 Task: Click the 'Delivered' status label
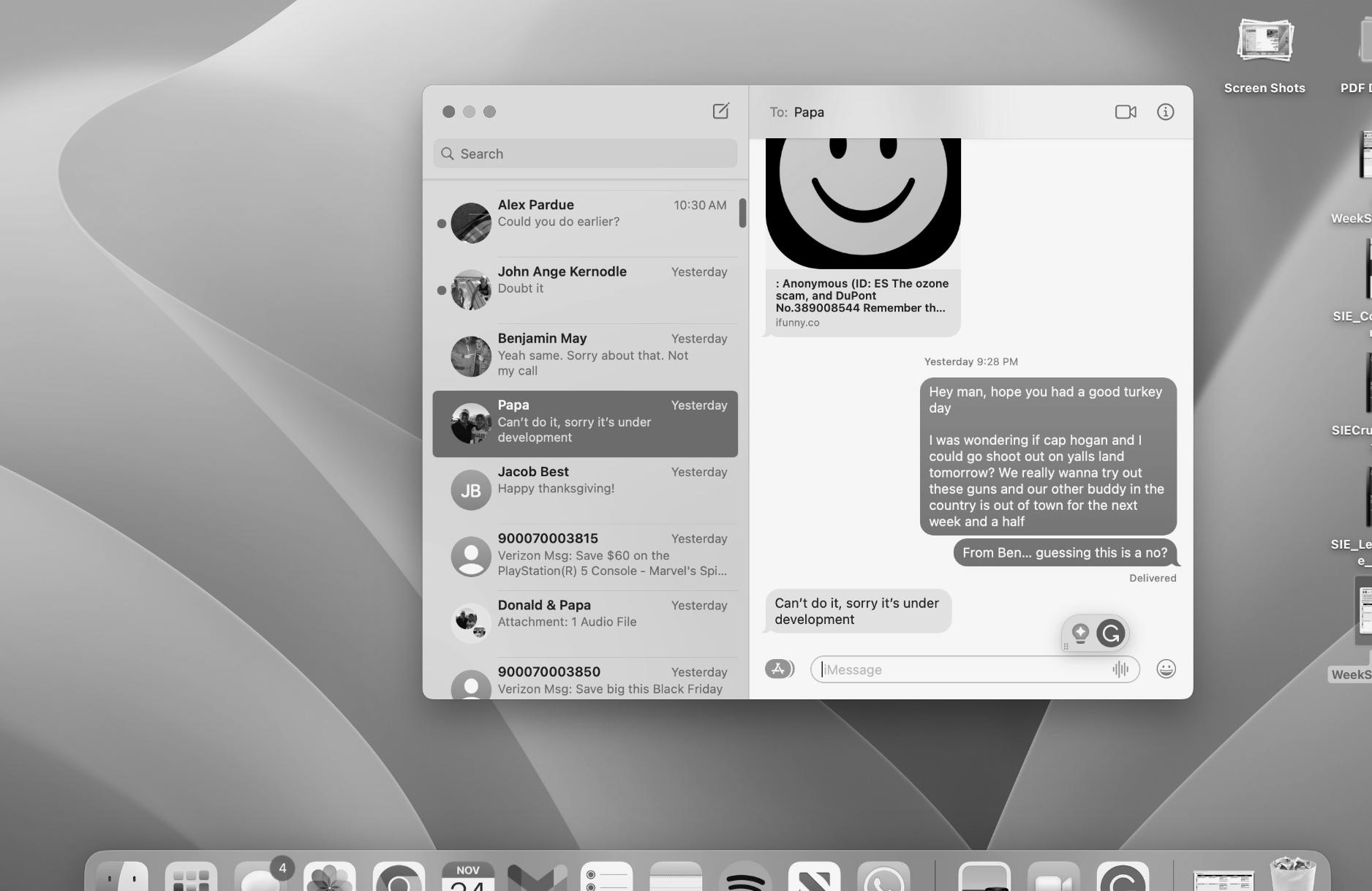pos(1153,578)
